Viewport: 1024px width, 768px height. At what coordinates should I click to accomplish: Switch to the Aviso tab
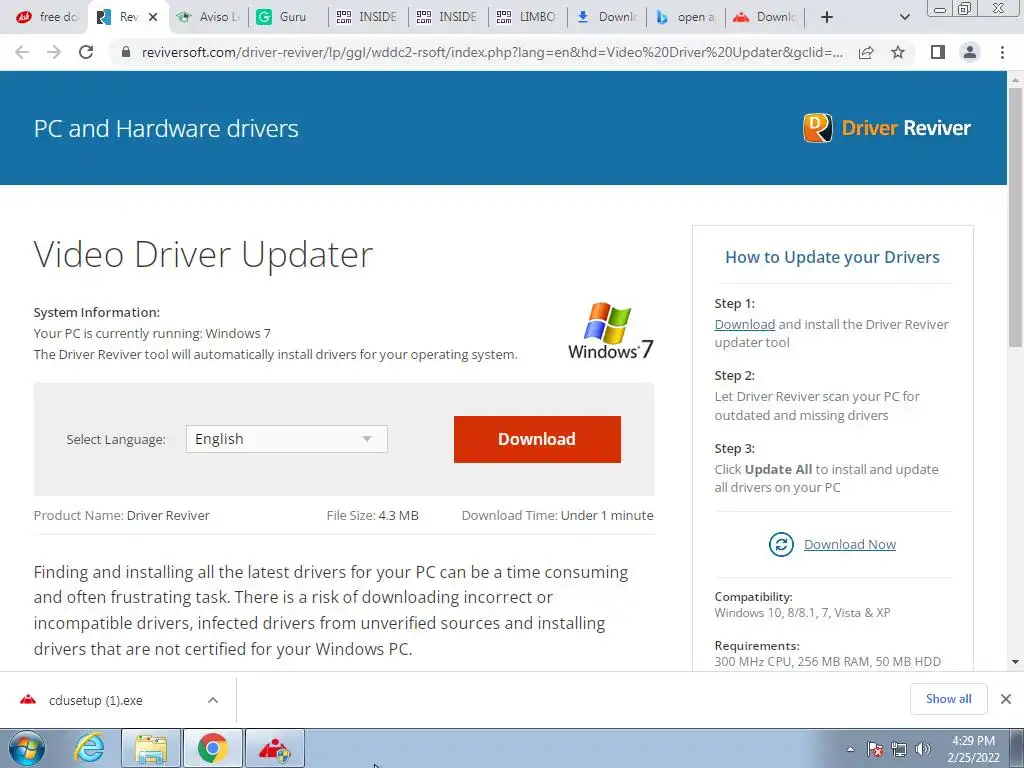coord(209,17)
